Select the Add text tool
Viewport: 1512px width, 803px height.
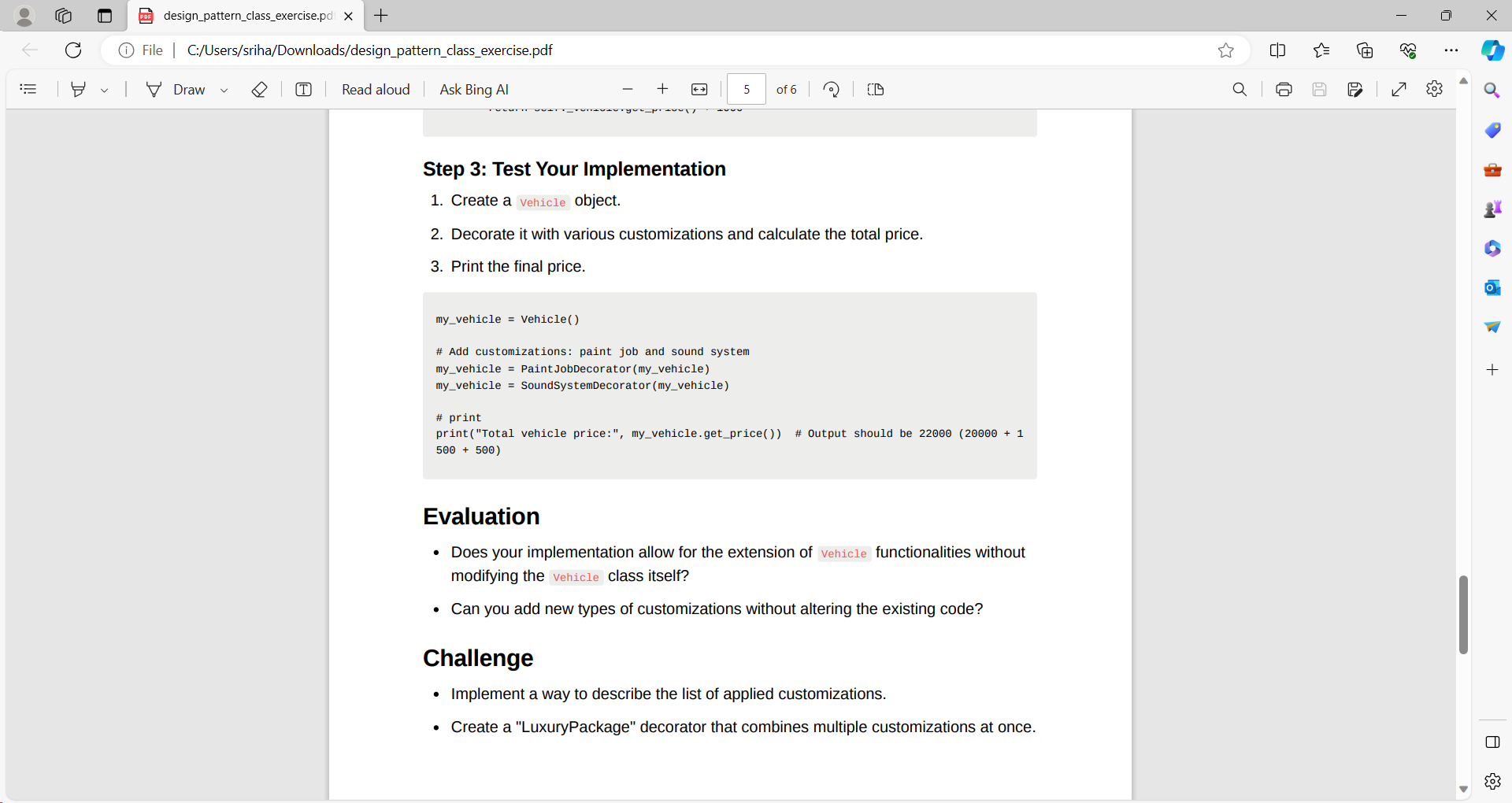(303, 89)
